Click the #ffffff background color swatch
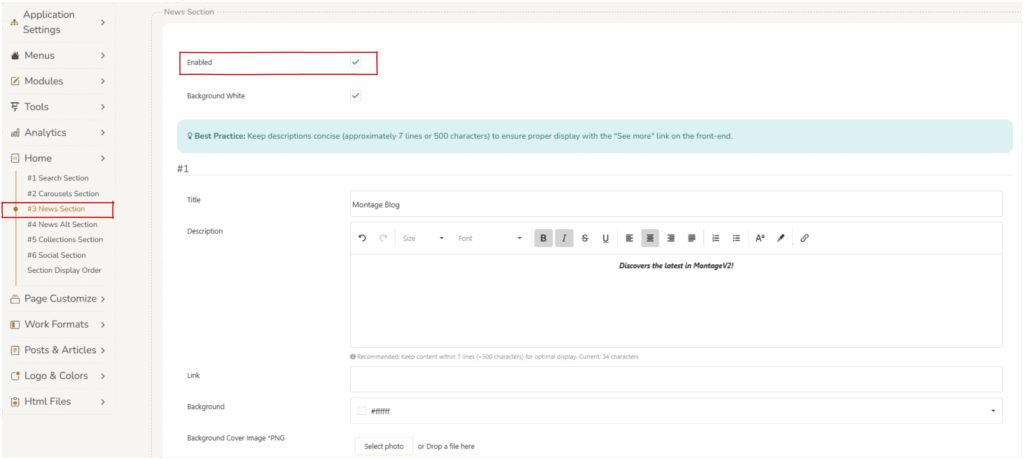Viewport: 1024px width, 460px height. click(x=361, y=410)
